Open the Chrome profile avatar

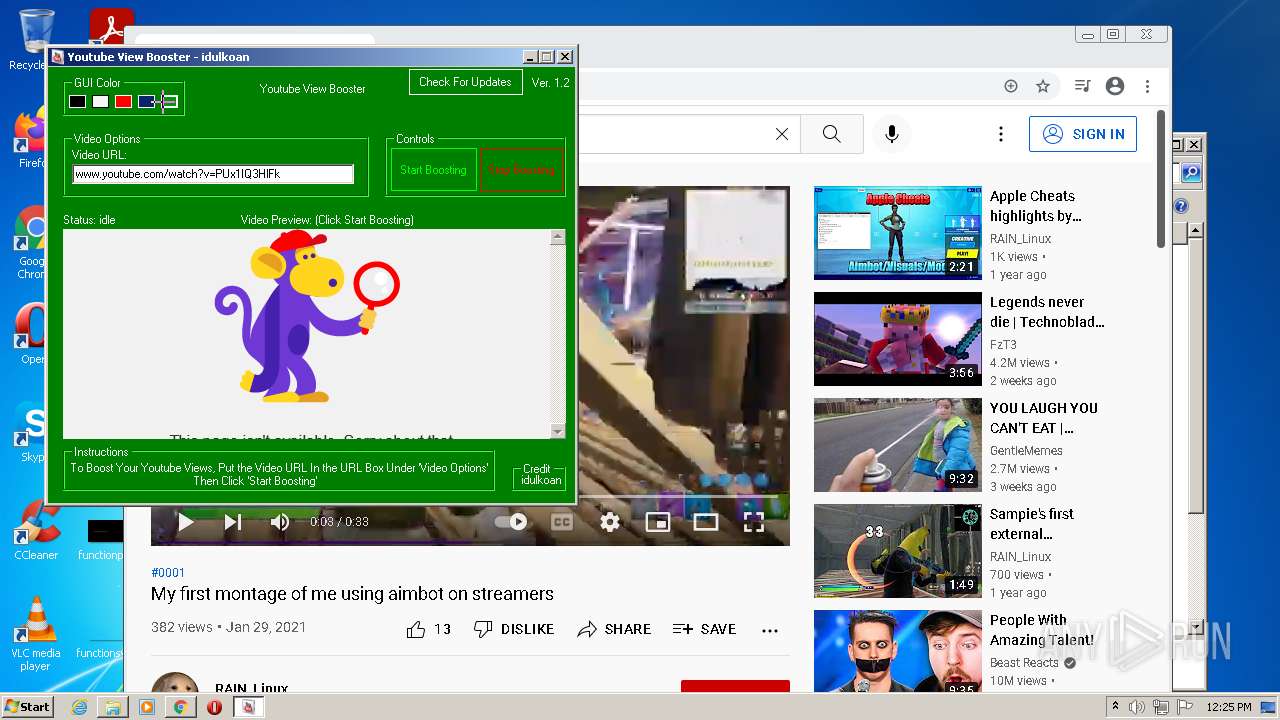pos(1115,87)
